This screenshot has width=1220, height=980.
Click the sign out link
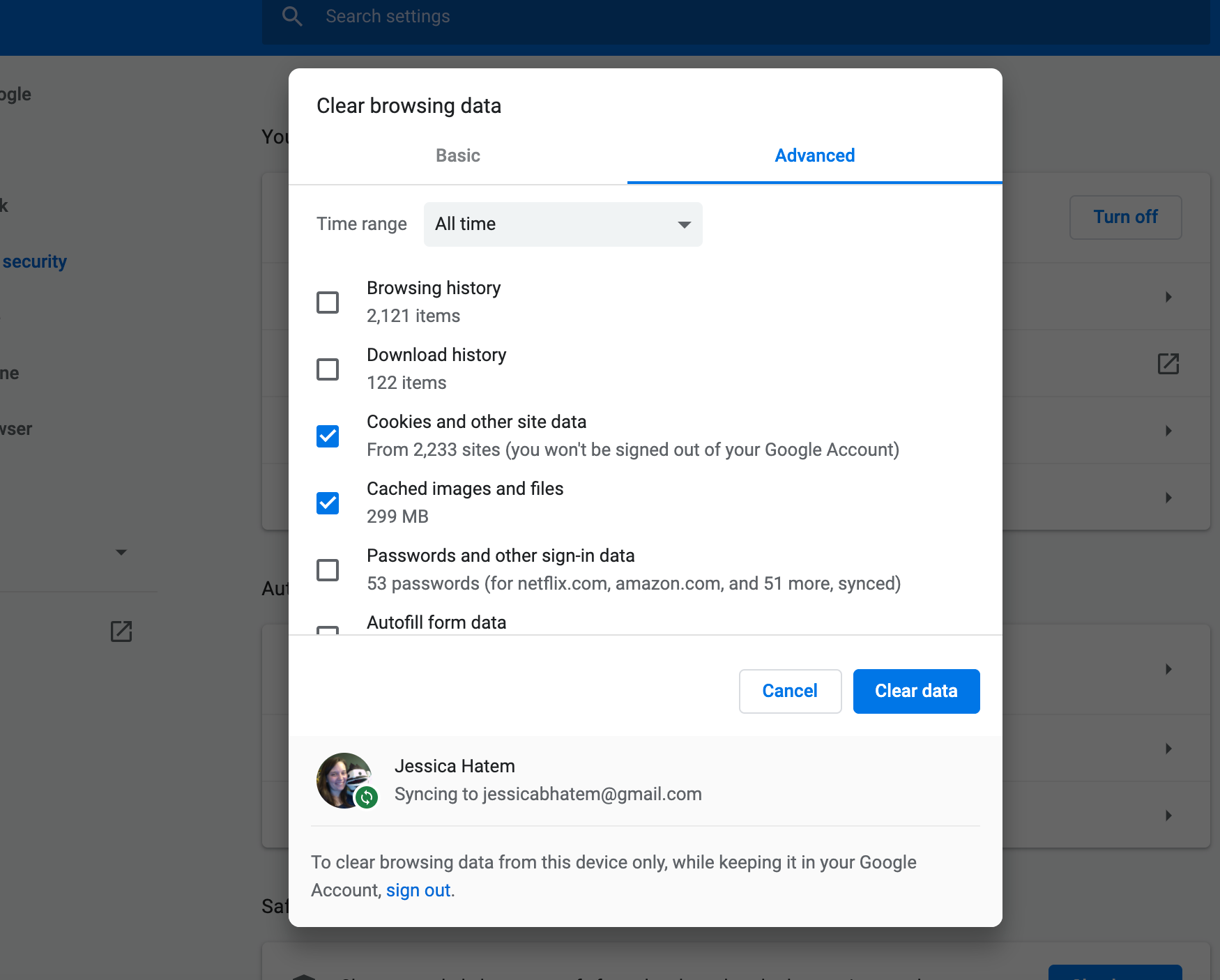coord(418,891)
